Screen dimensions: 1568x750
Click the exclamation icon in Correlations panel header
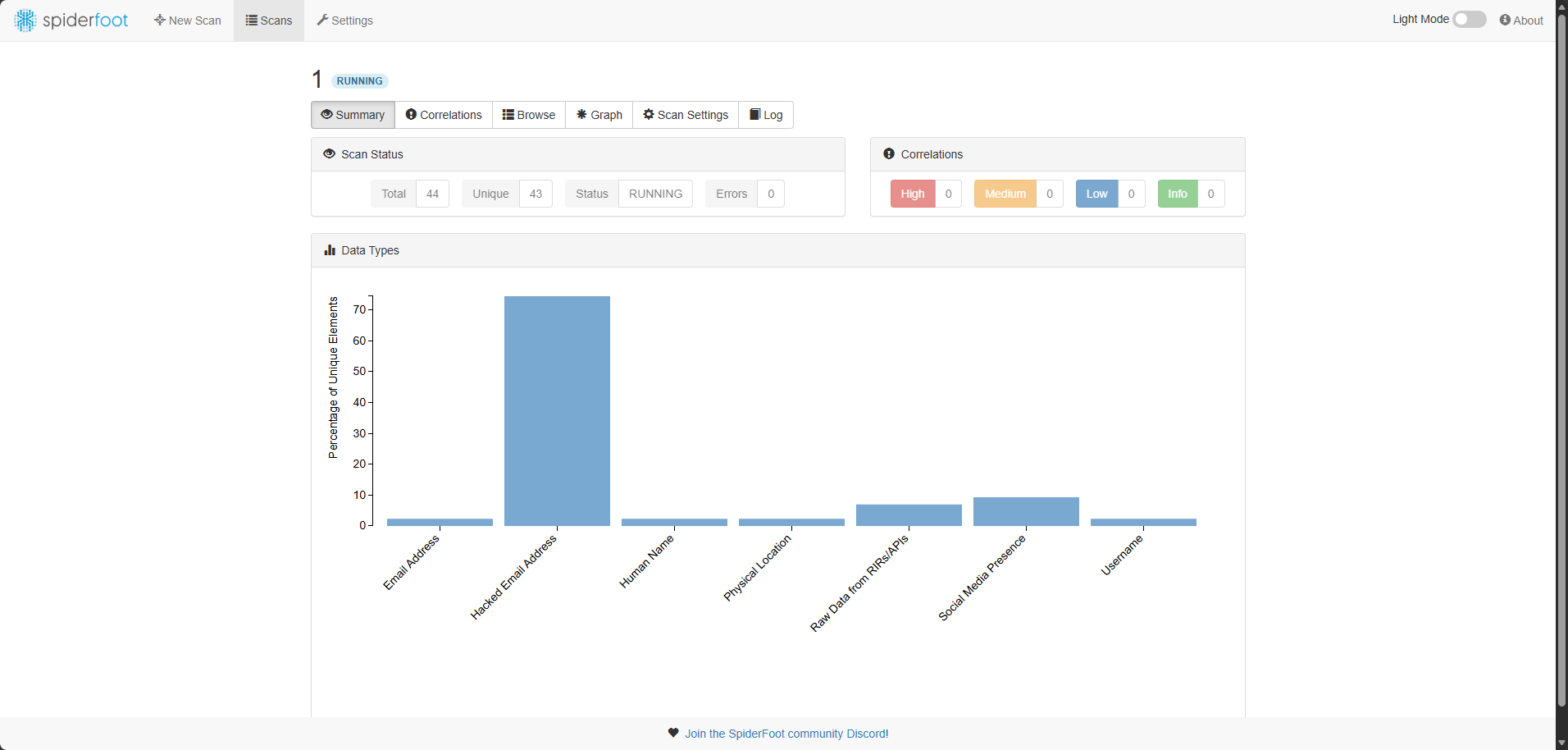[x=889, y=154]
